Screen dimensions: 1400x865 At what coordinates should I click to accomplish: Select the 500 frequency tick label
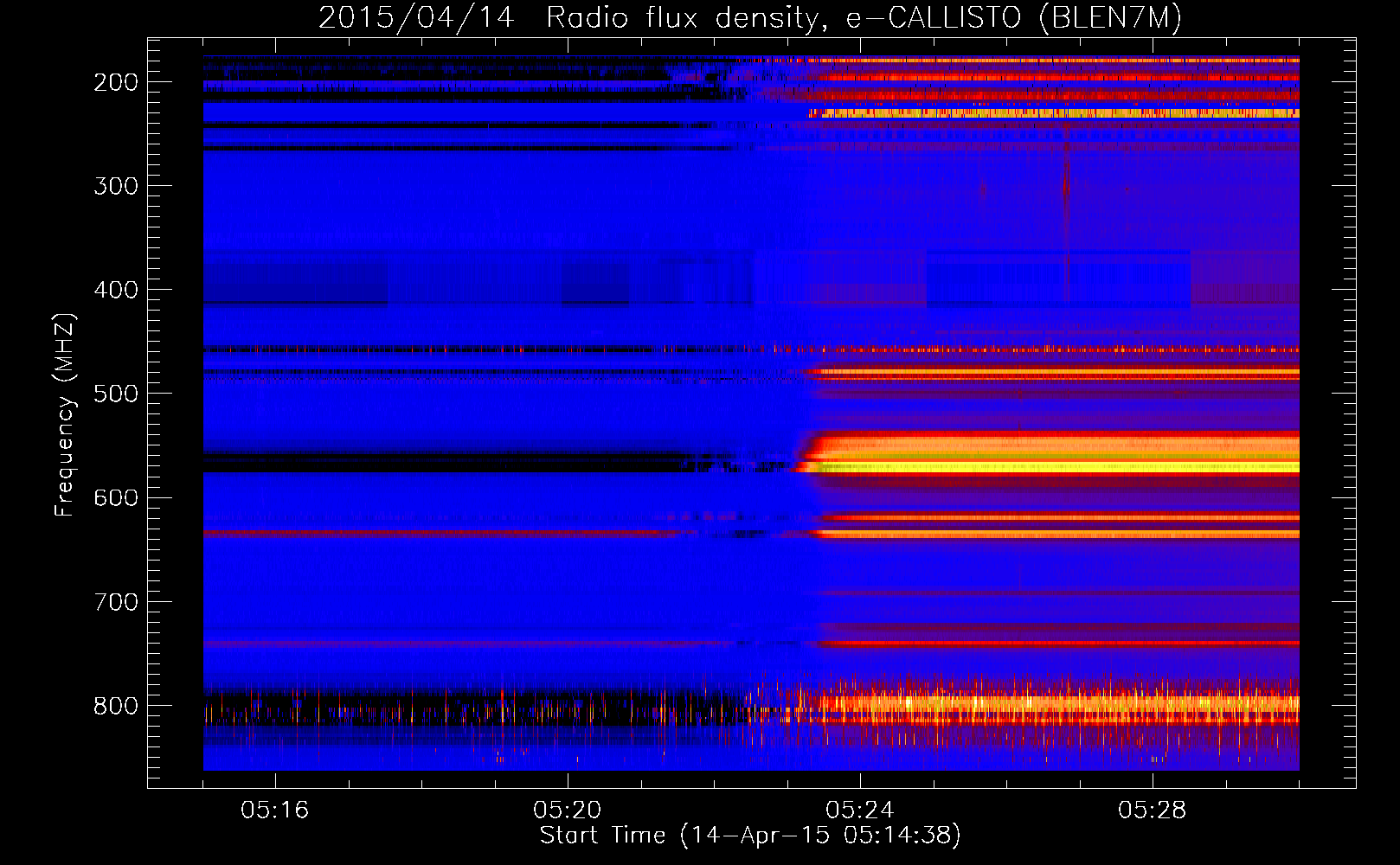[116, 394]
